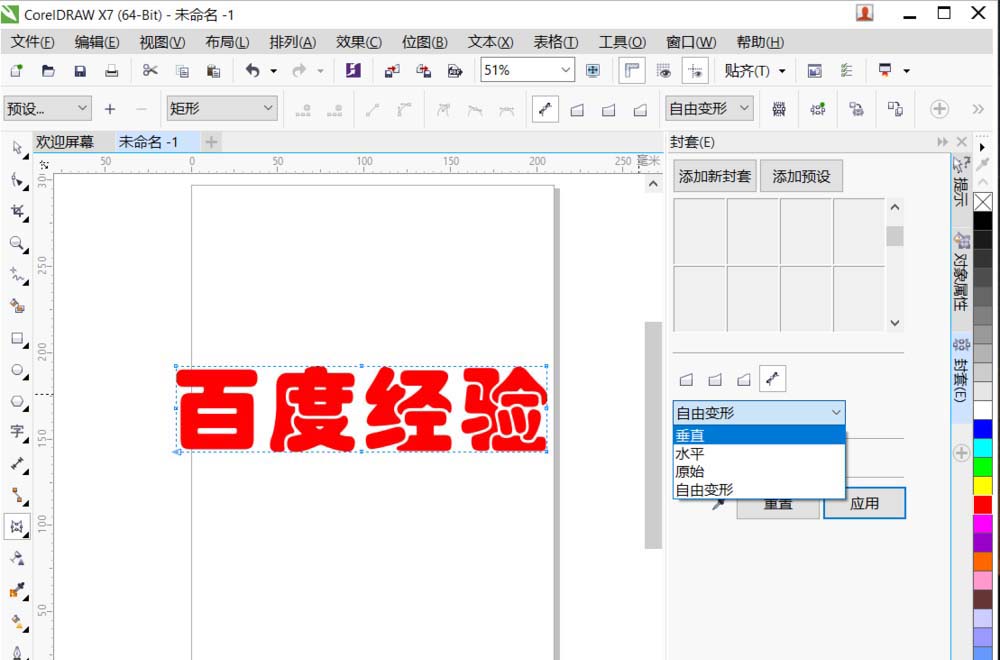Click the Publish to PDF icon

pyautogui.click(x=455, y=71)
